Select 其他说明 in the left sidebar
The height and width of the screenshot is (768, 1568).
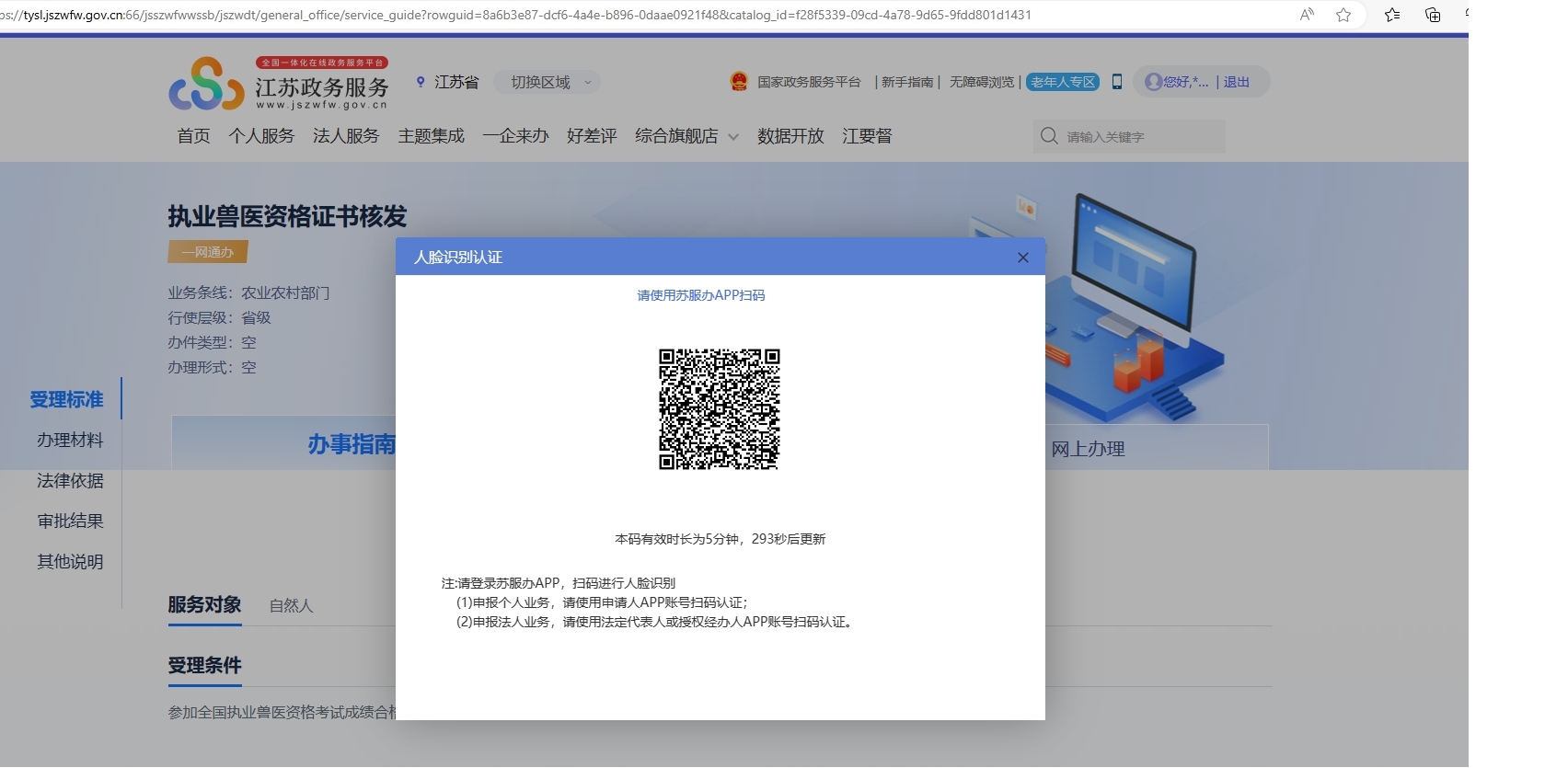point(70,561)
